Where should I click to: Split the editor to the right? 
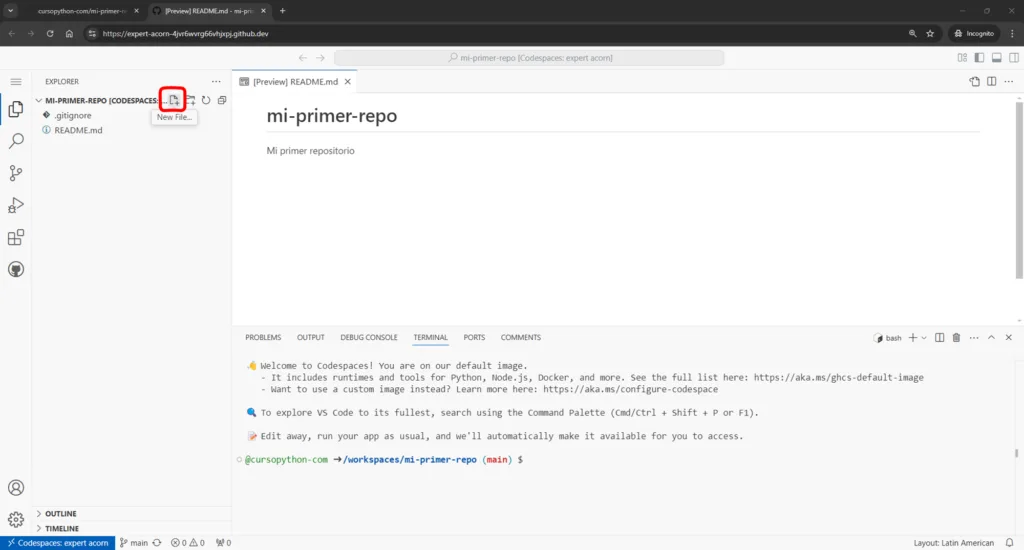pyautogui.click(x=991, y=82)
